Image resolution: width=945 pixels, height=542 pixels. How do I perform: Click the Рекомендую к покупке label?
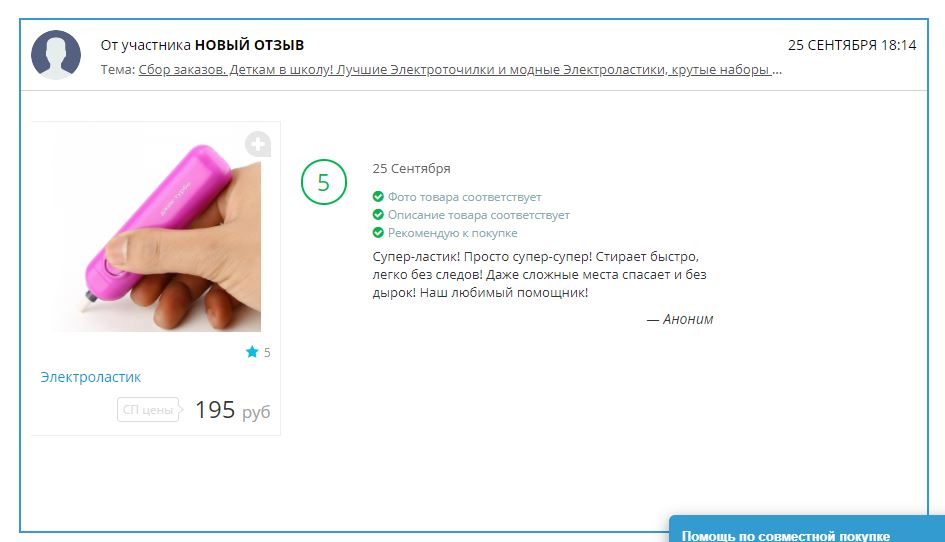pos(453,233)
